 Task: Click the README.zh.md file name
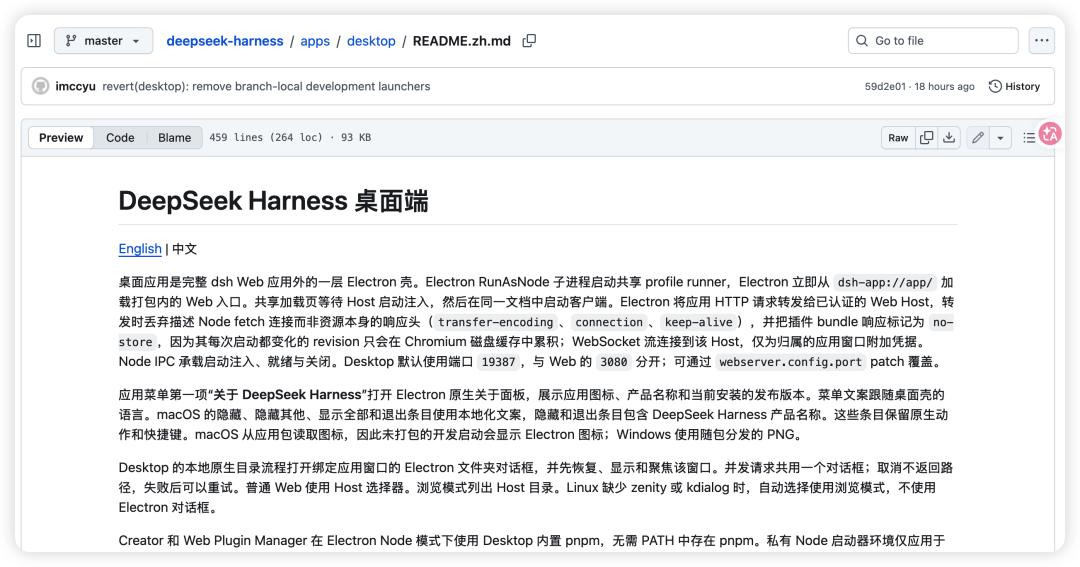[x=461, y=41]
